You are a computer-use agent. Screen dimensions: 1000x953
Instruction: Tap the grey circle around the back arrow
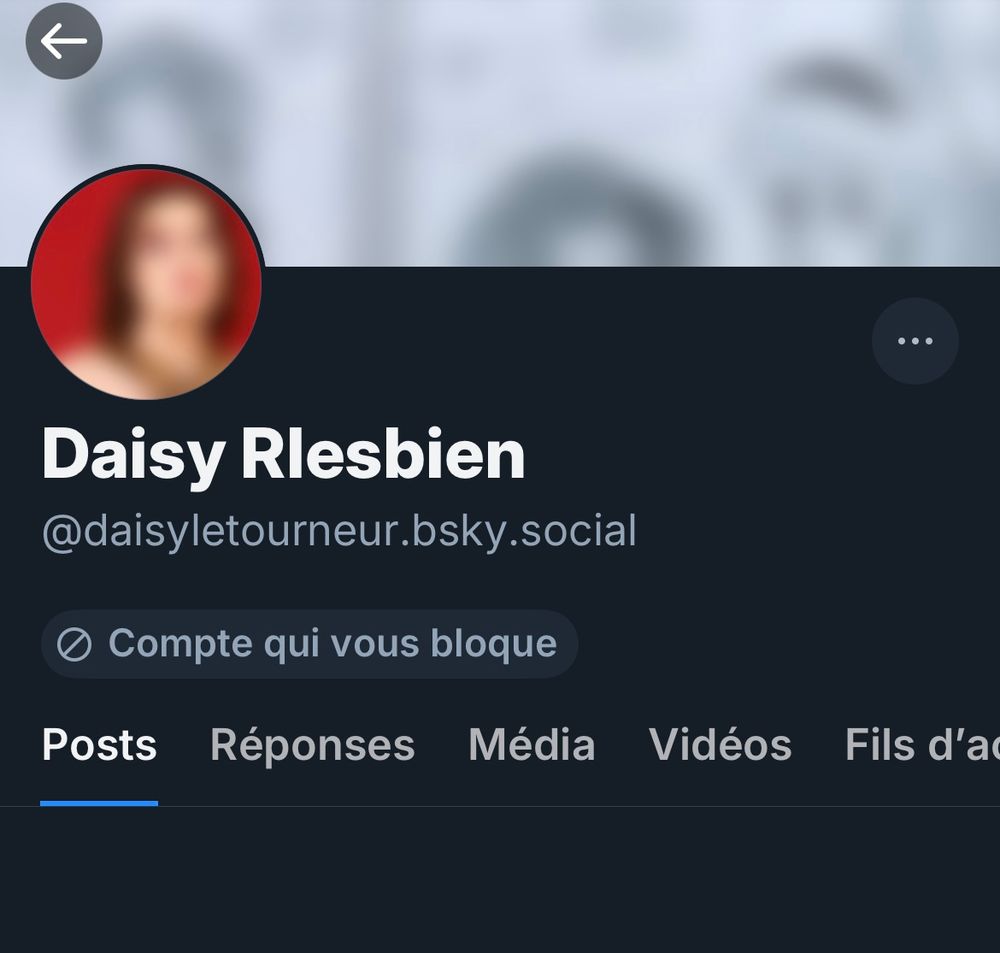click(64, 41)
